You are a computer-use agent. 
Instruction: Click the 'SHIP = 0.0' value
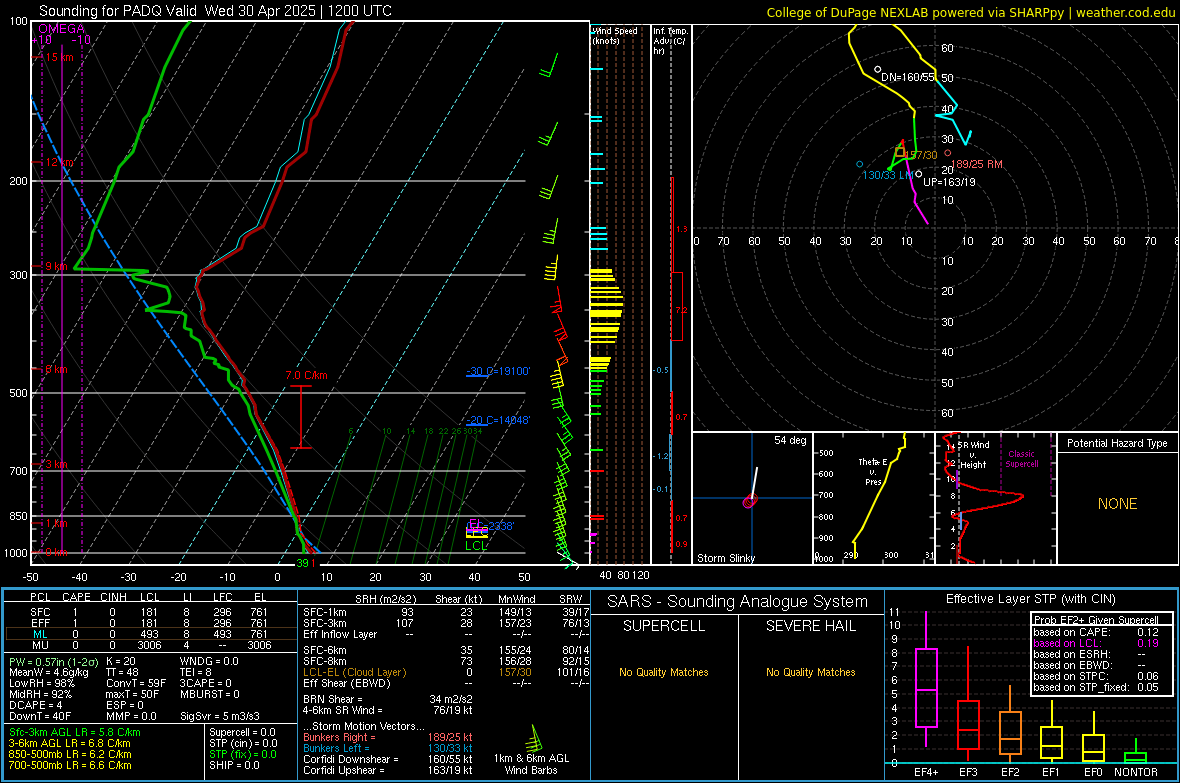tap(234, 765)
